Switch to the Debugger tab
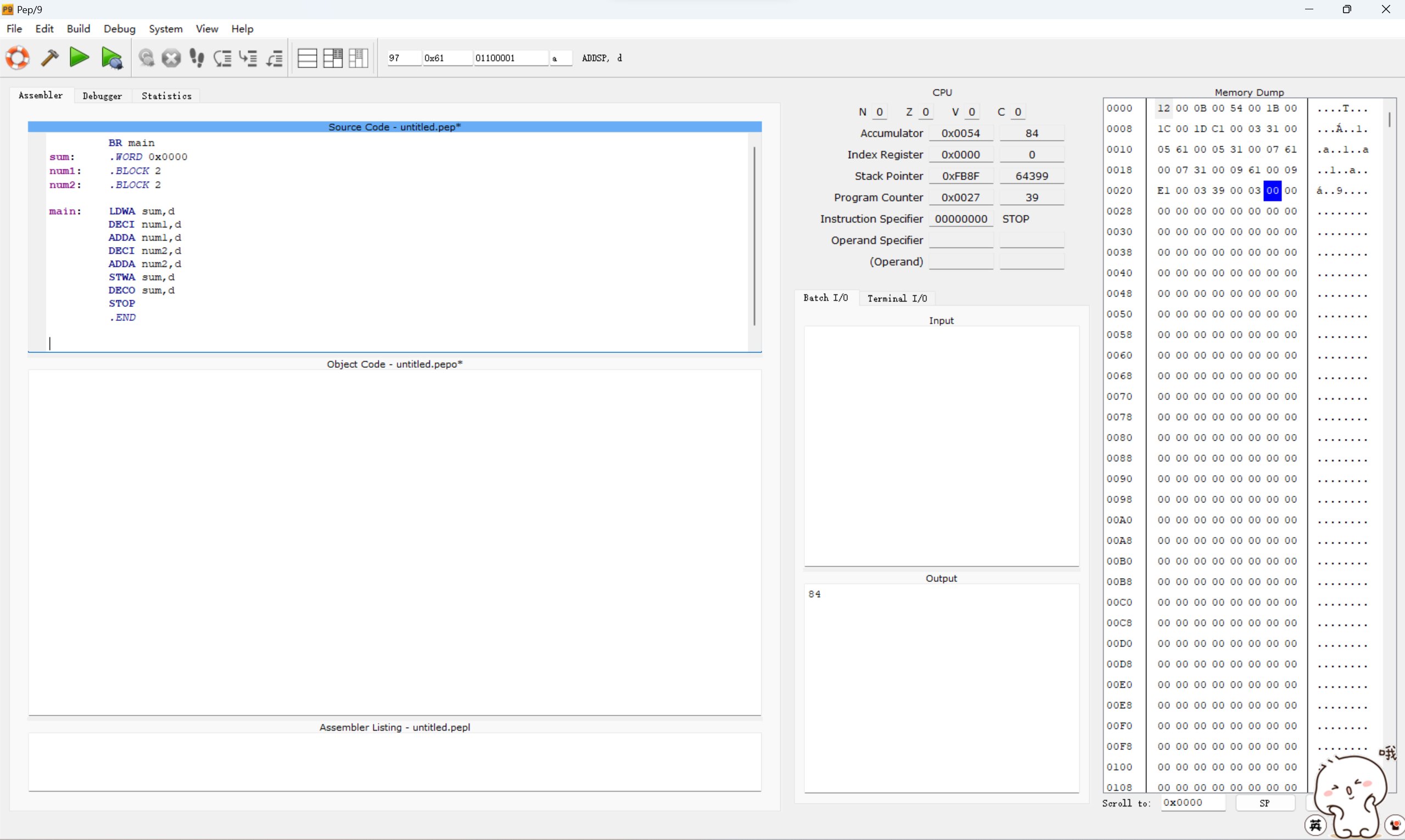Viewport: 1405px width, 840px height. pos(102,96)
